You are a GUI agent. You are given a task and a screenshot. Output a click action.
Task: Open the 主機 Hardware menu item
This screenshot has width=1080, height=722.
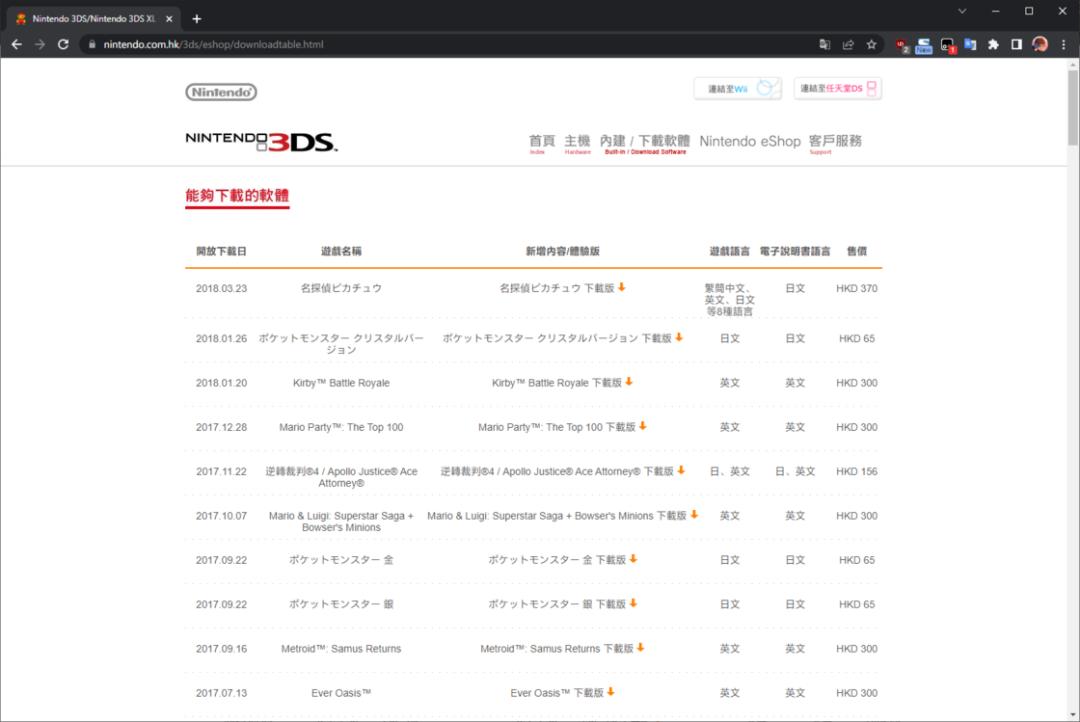click(577, 143)
